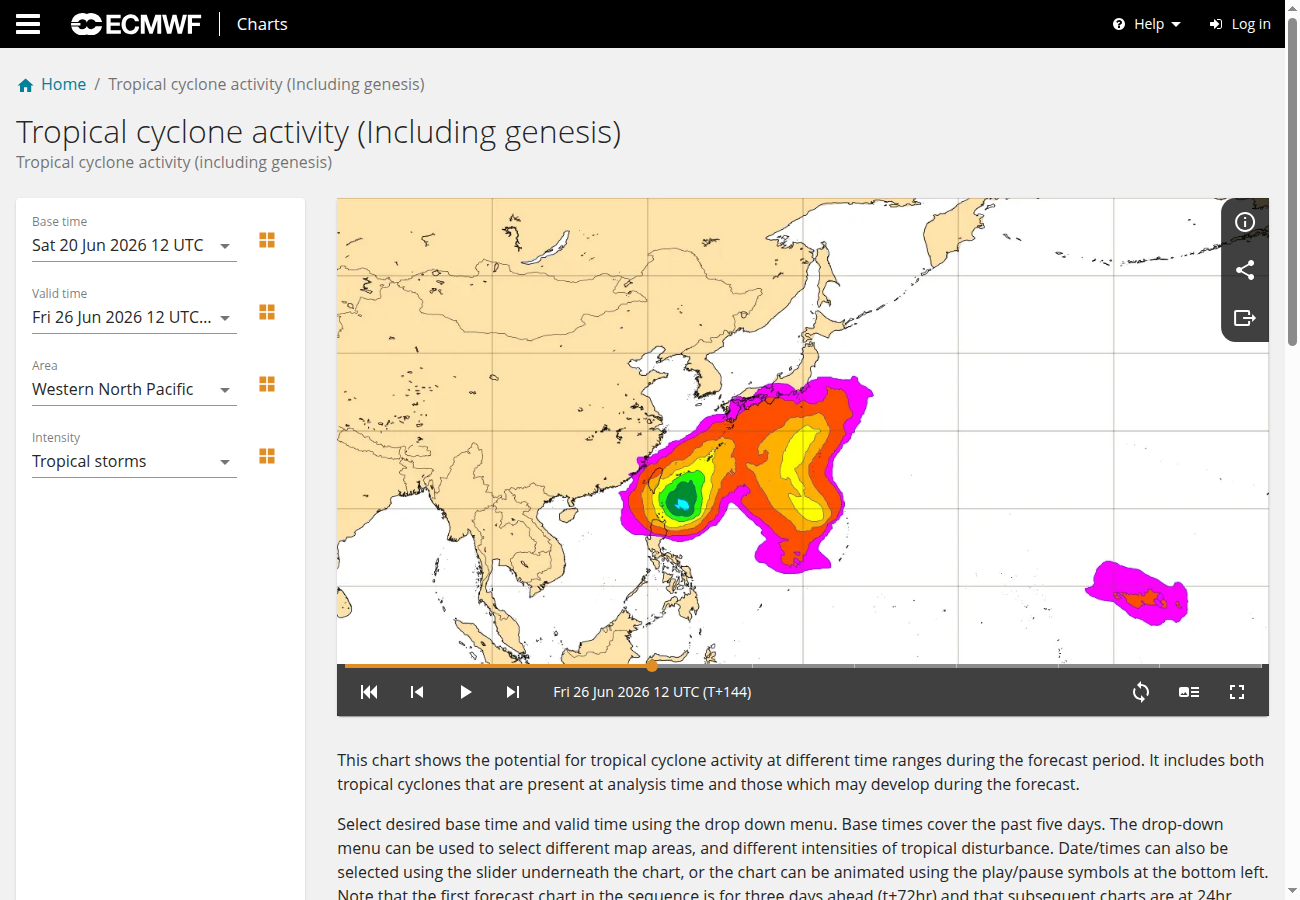Click the share chart icon
1300x900 pixels.
(x=1245, y=270)
